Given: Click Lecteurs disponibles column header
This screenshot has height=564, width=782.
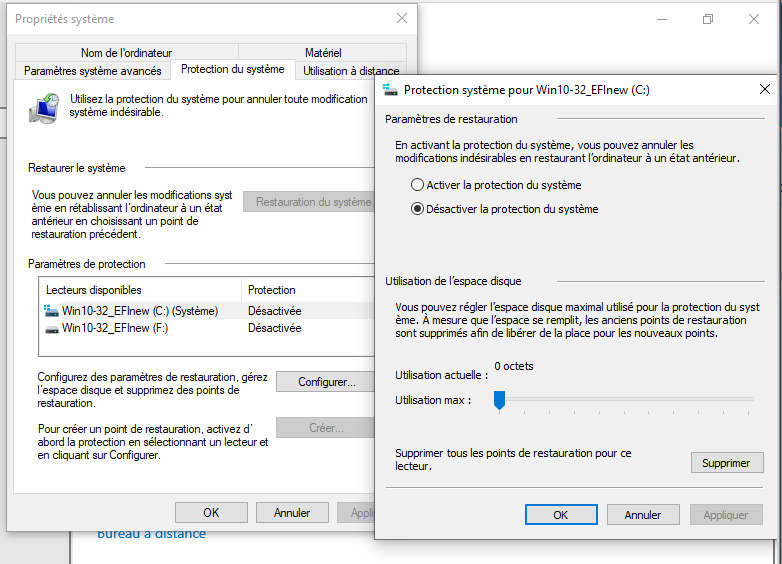Looking at the screenshot, I should (140, 290).
